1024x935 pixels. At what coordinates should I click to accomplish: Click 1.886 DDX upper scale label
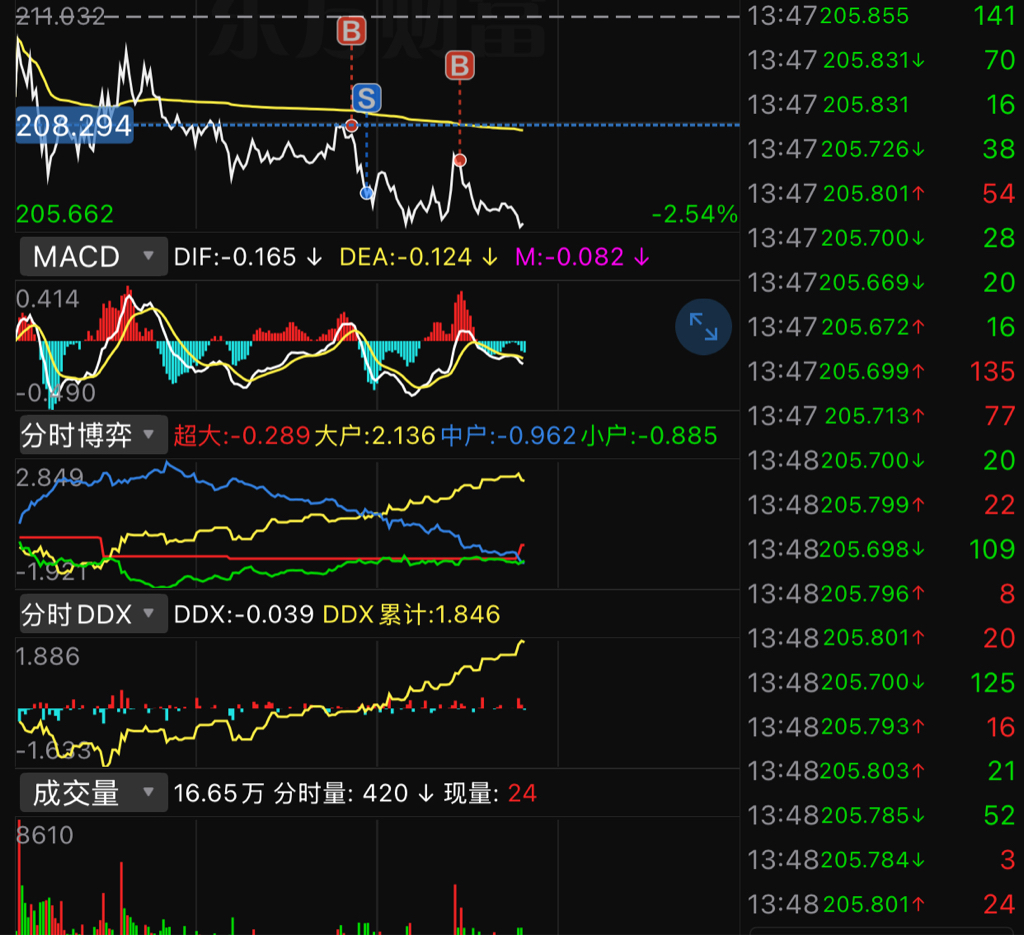coord(47,656)
